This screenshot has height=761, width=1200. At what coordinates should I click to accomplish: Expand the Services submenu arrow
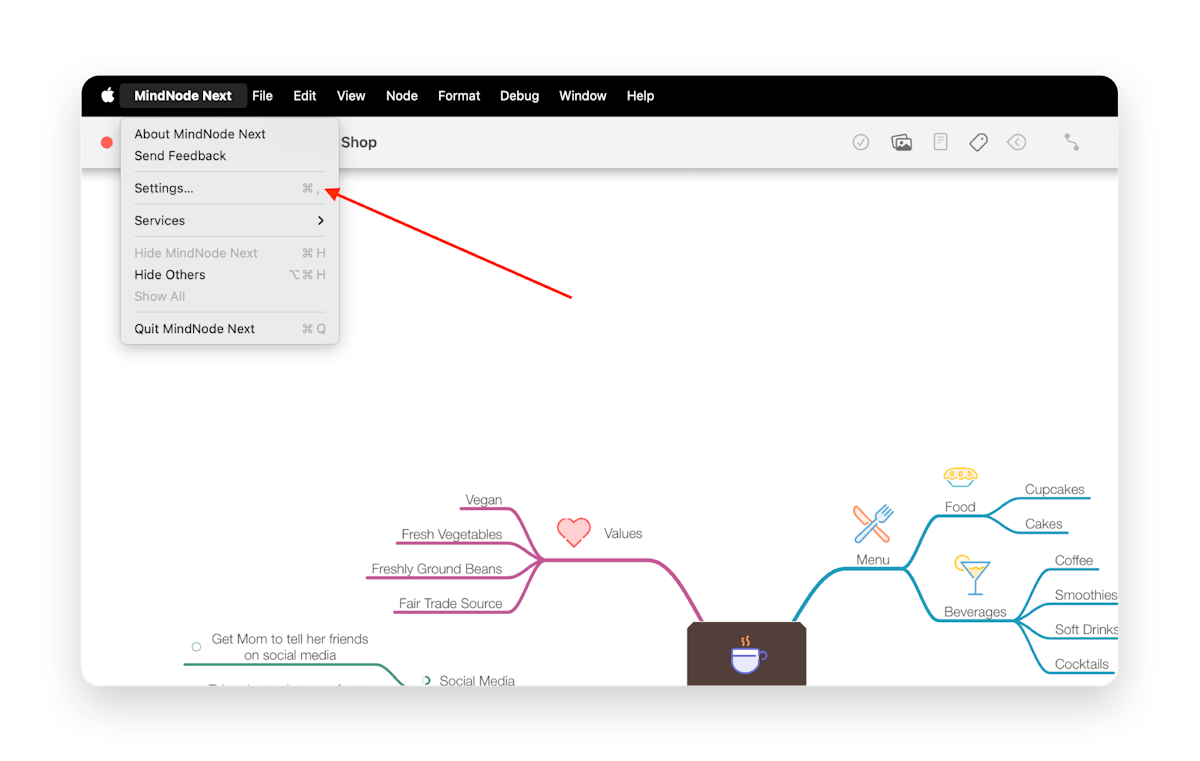(x=320, y=221)
